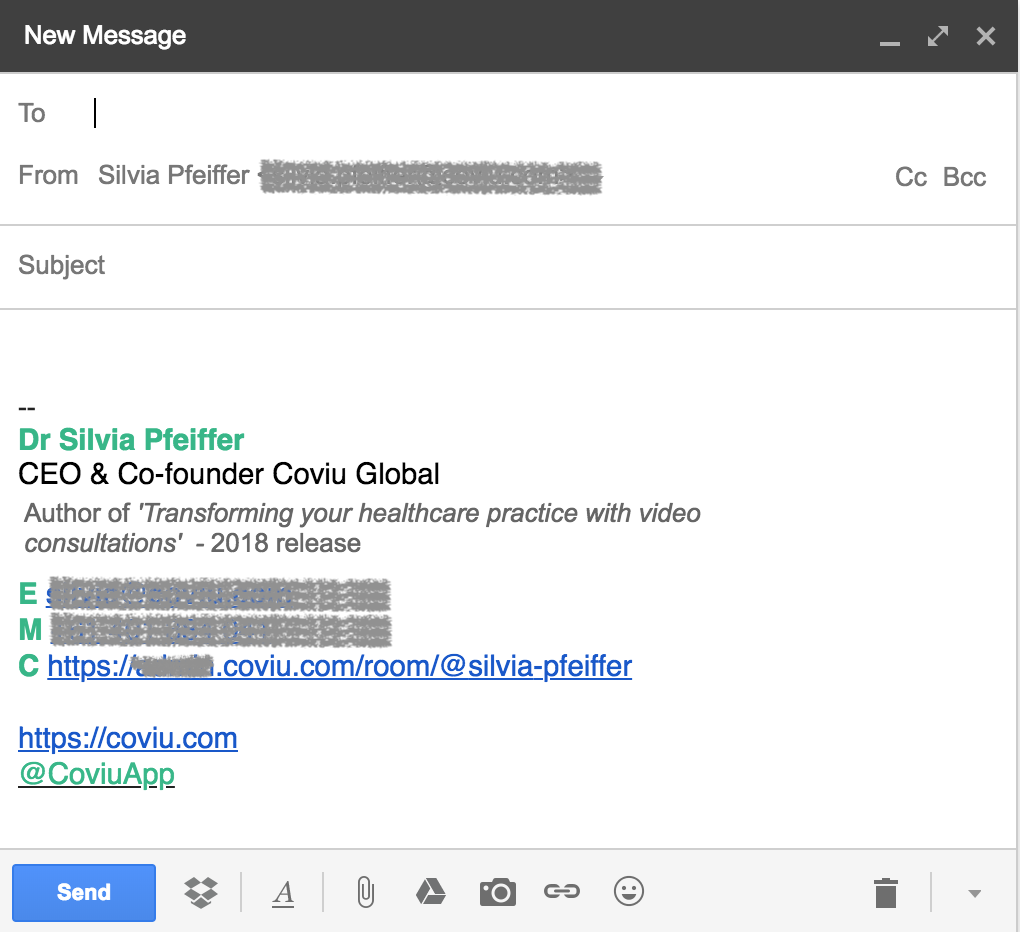Open the From sender address selector
This screenshot has height=932, width=1020.
[350, 176]
